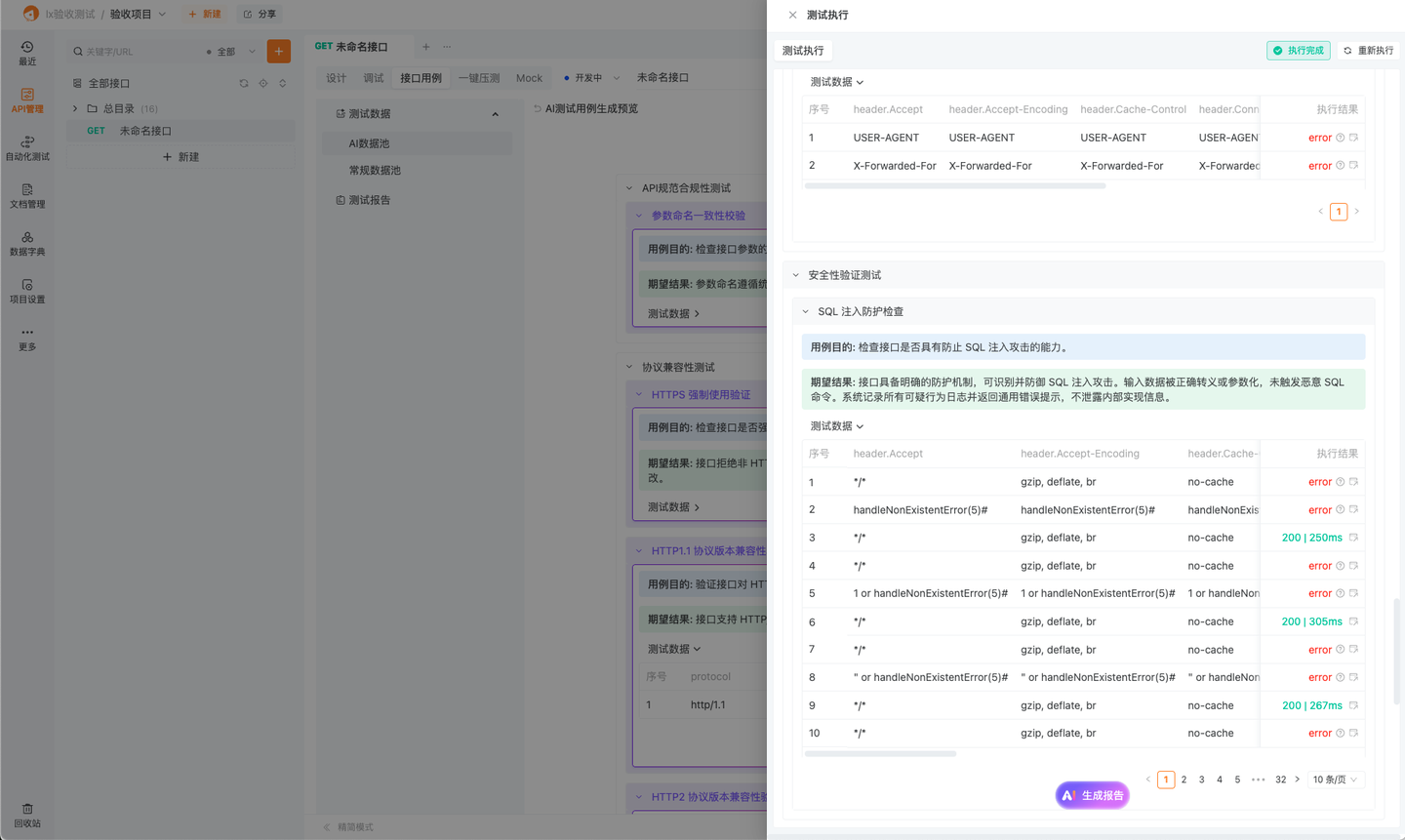Open the 10条/页 page size dropdown
The height and width of the screenshot is (840, 1405).
1334,779
